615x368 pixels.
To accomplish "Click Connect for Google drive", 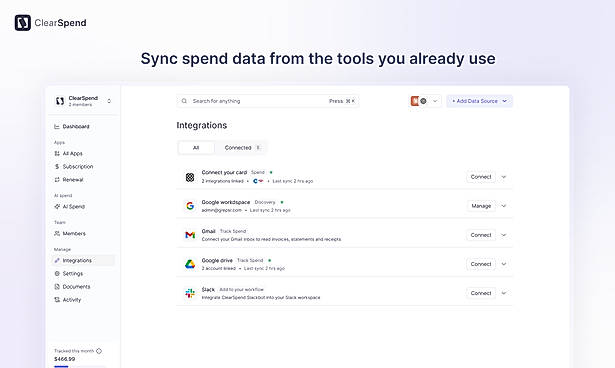I will point(481,264).
